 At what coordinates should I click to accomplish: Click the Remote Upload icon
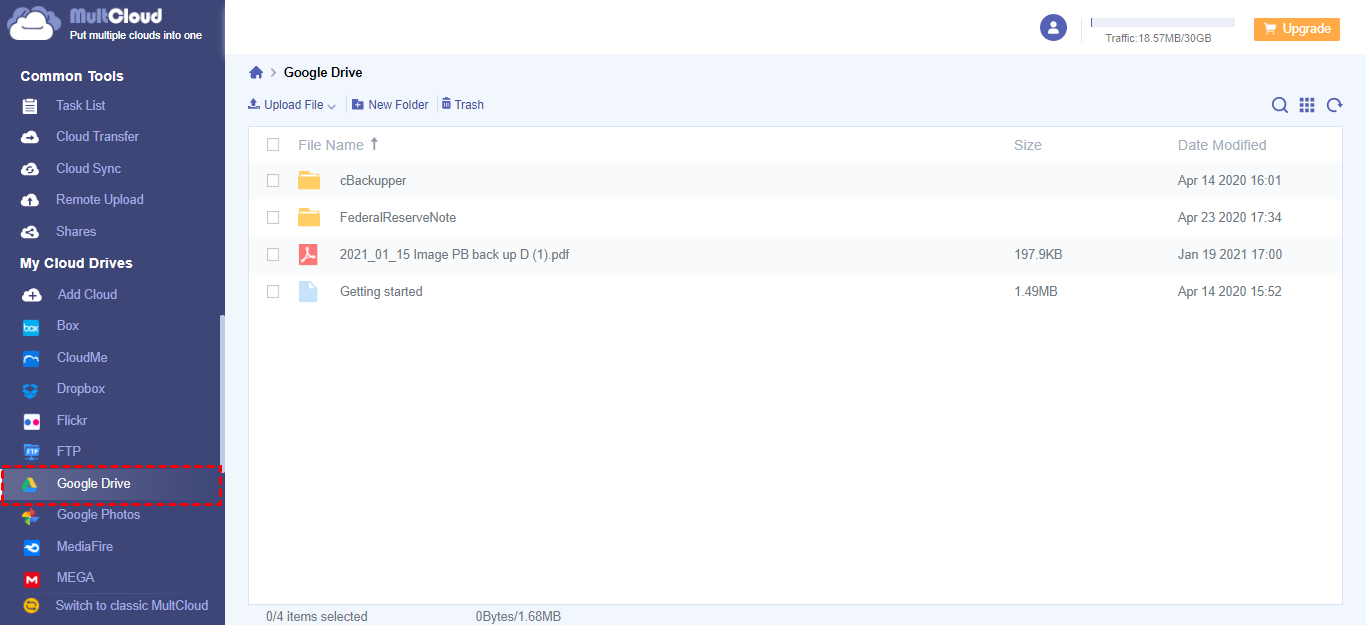click(31, 200)
